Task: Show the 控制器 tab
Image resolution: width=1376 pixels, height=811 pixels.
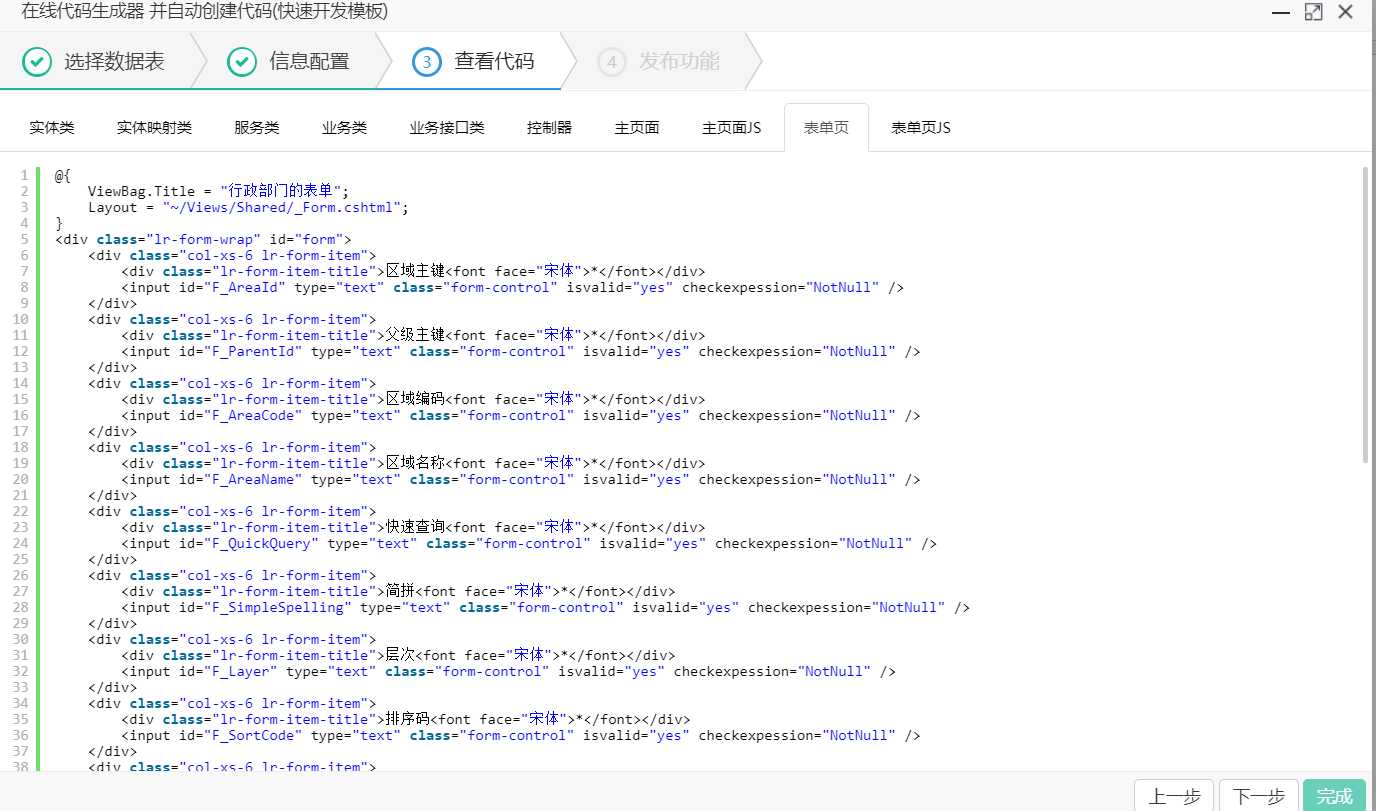Action: point(549,128)
